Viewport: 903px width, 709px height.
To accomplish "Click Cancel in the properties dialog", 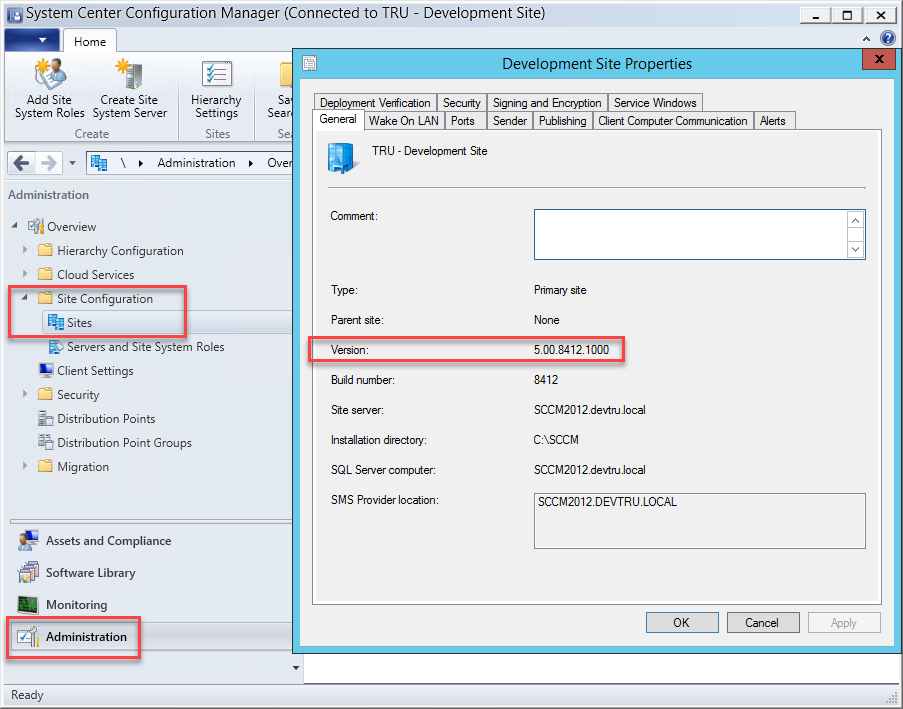I will pos(762,623).
